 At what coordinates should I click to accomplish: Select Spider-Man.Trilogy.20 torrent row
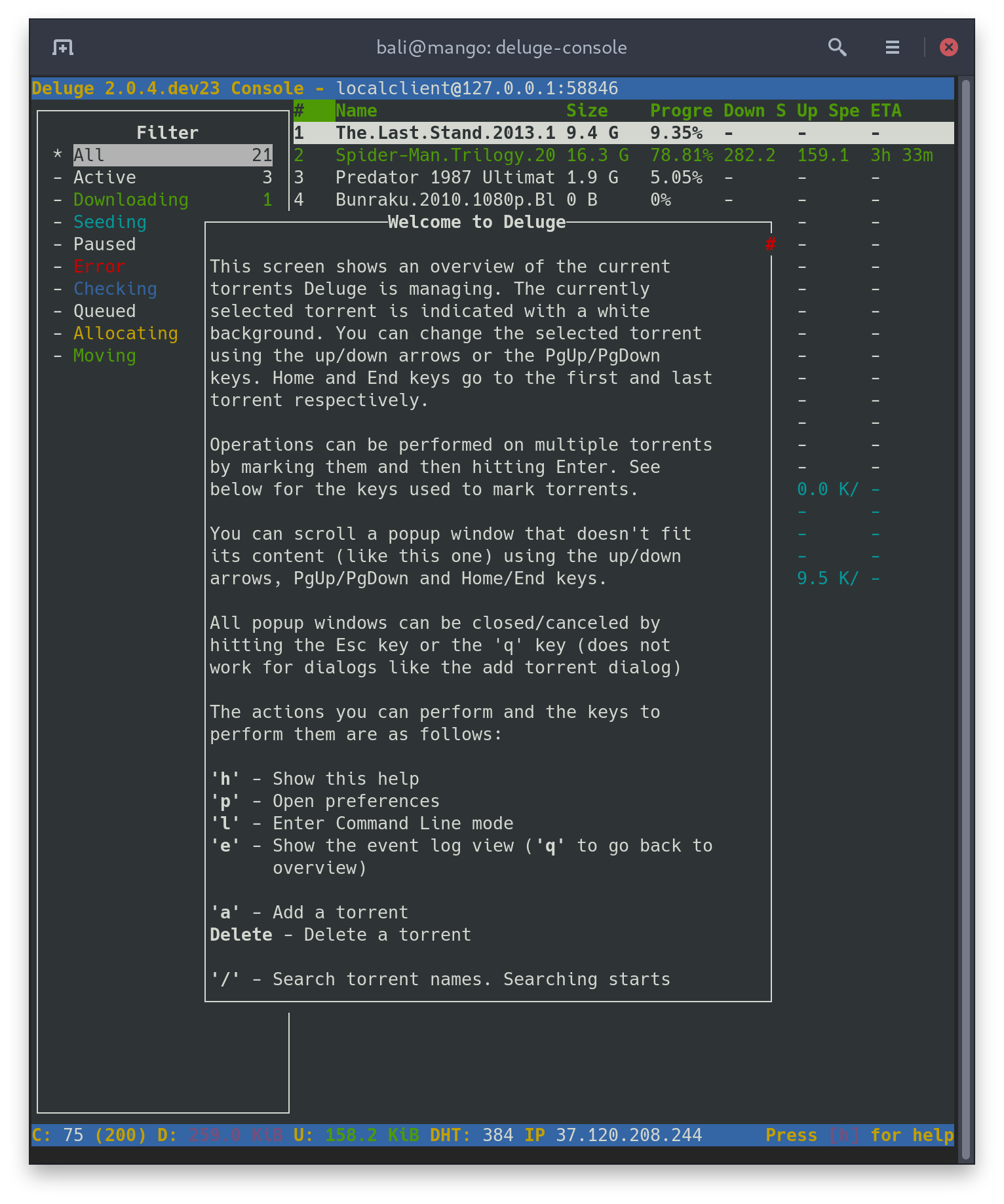pos(623,155)
